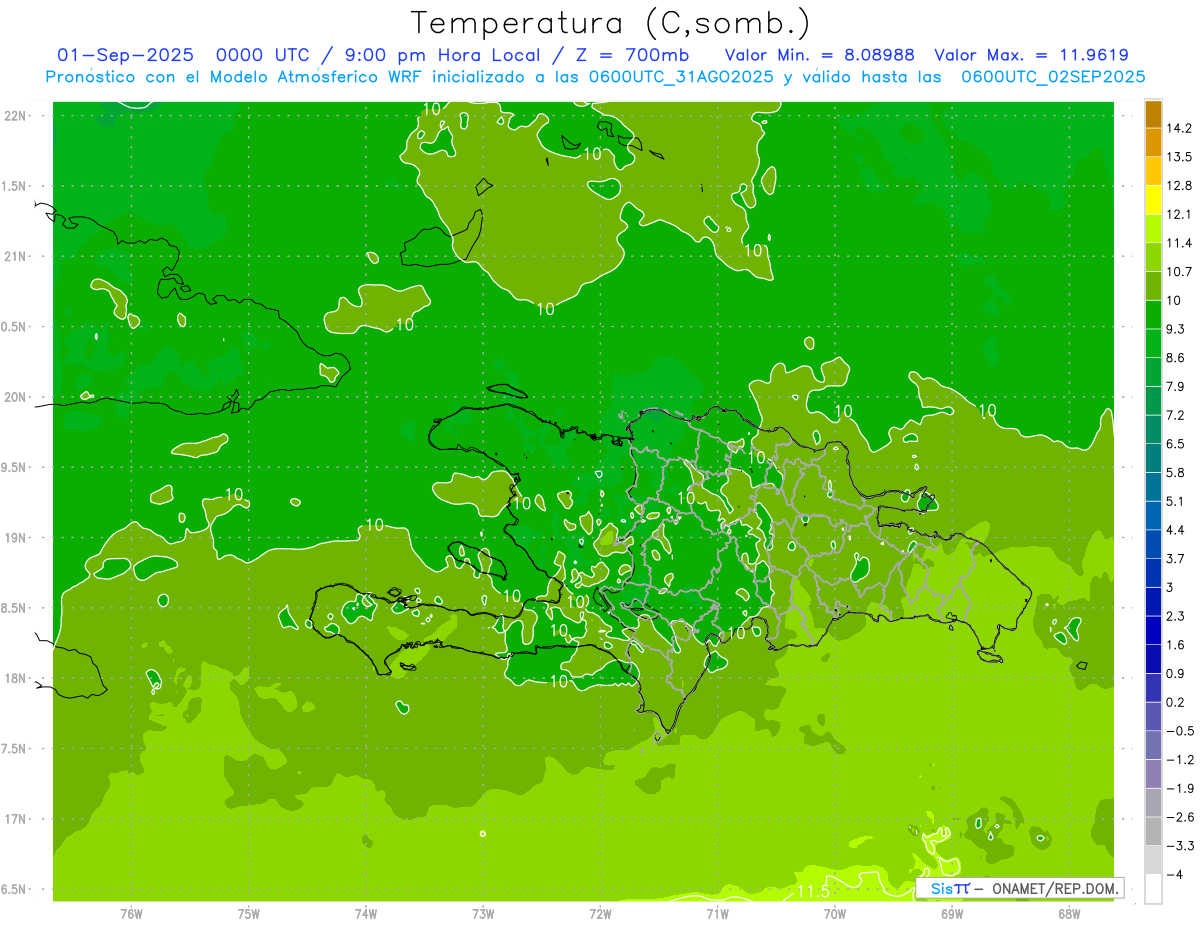Click the '2.3' colorbar value
This screenshot has height=927, width=1200.
pos(1175,616)
